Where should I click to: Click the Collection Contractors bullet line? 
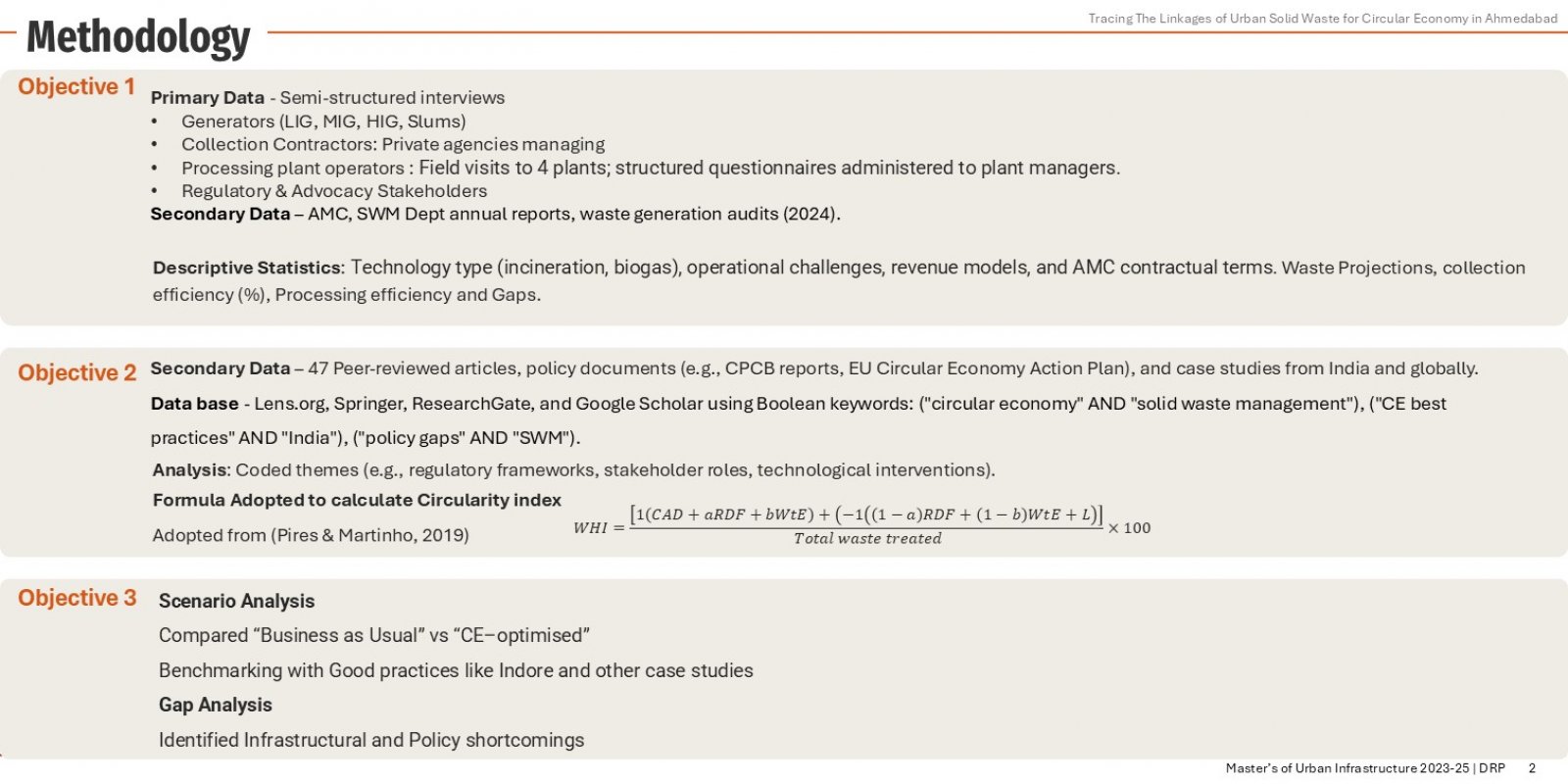pyautogui.click(x=393, y=145)
